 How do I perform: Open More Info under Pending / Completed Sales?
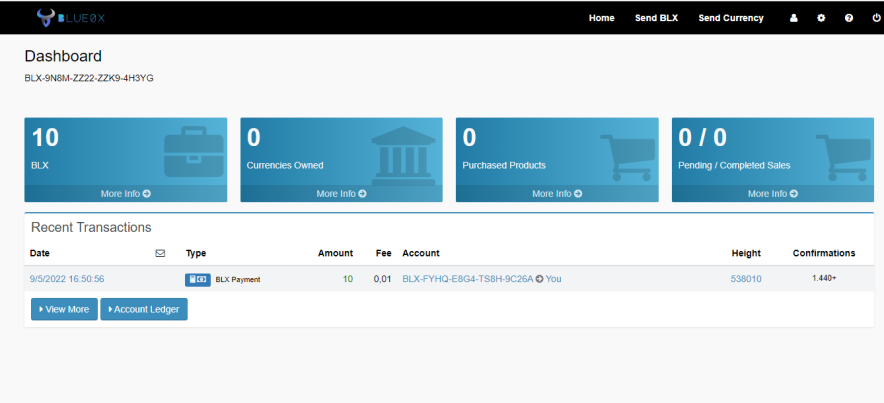772,193
